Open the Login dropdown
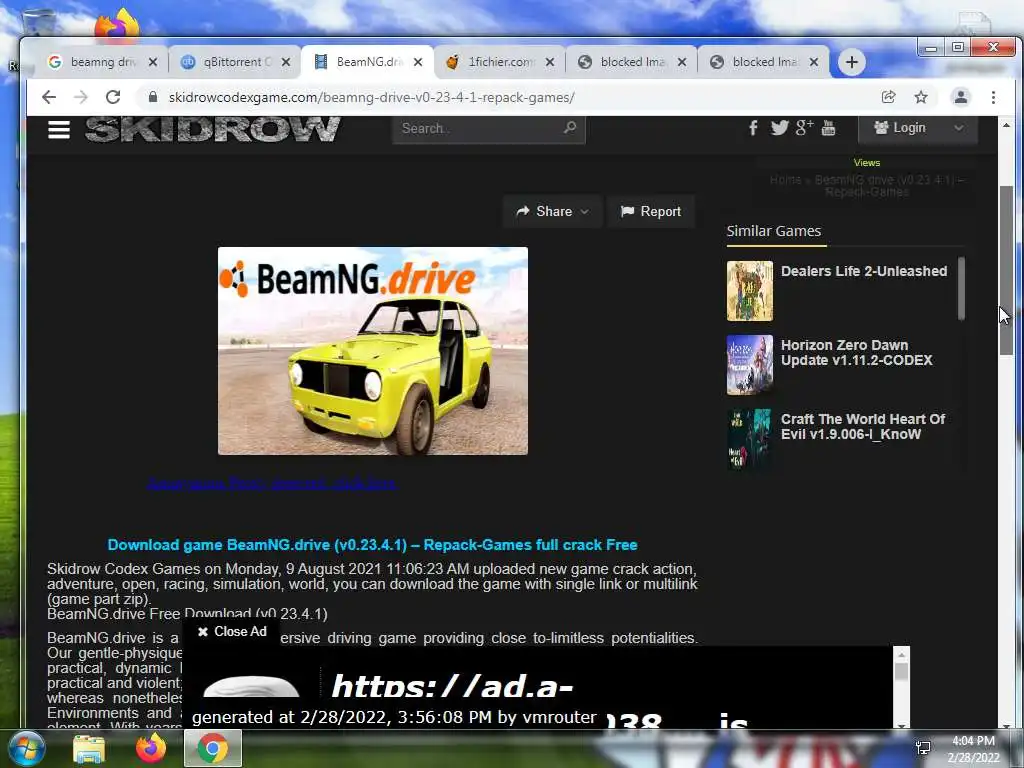The width and height of the screenshot is (1024, 768). (918, 128)
